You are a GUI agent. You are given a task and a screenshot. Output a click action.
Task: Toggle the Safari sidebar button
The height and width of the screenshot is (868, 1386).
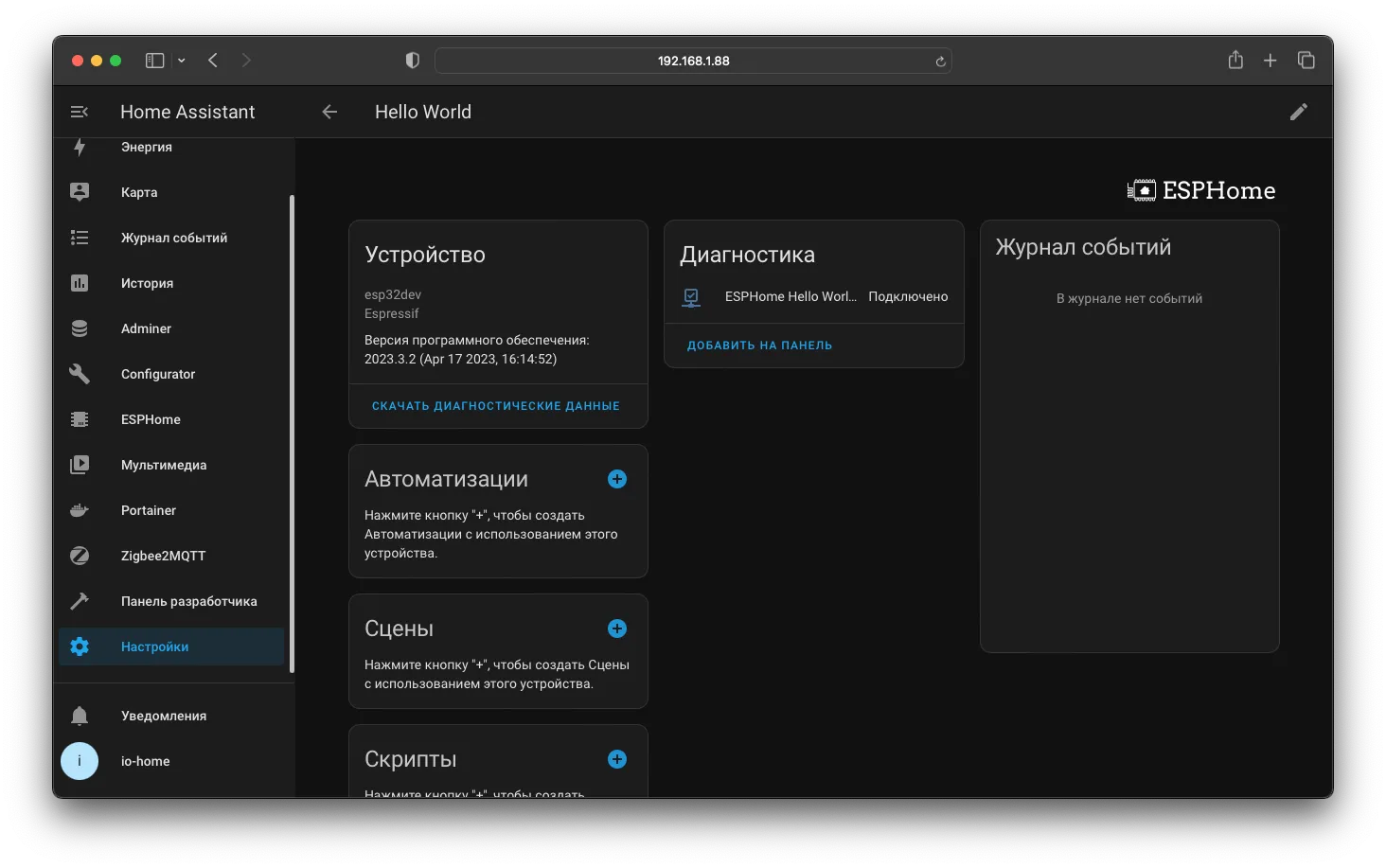click(x=154, y=61)
